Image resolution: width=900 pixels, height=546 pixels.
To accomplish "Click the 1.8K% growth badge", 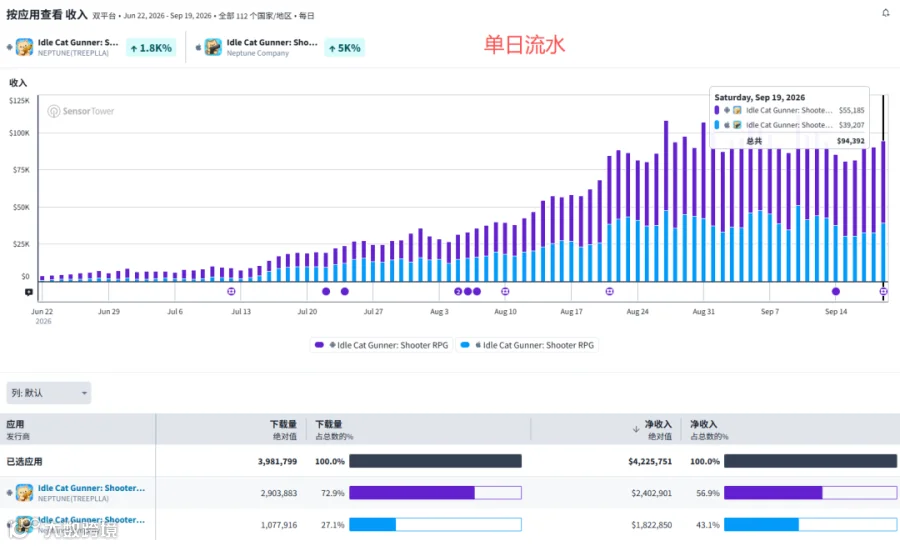I will point(151,48).
